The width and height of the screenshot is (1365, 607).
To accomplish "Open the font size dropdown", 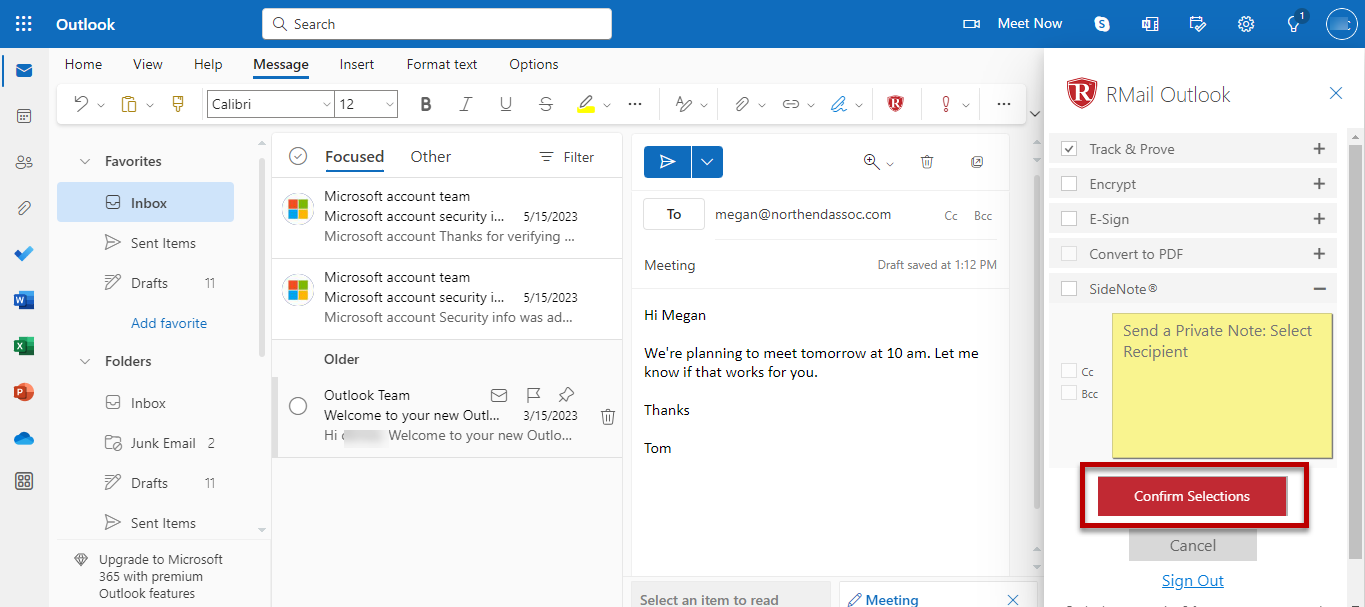I will (x=389, y=103).
